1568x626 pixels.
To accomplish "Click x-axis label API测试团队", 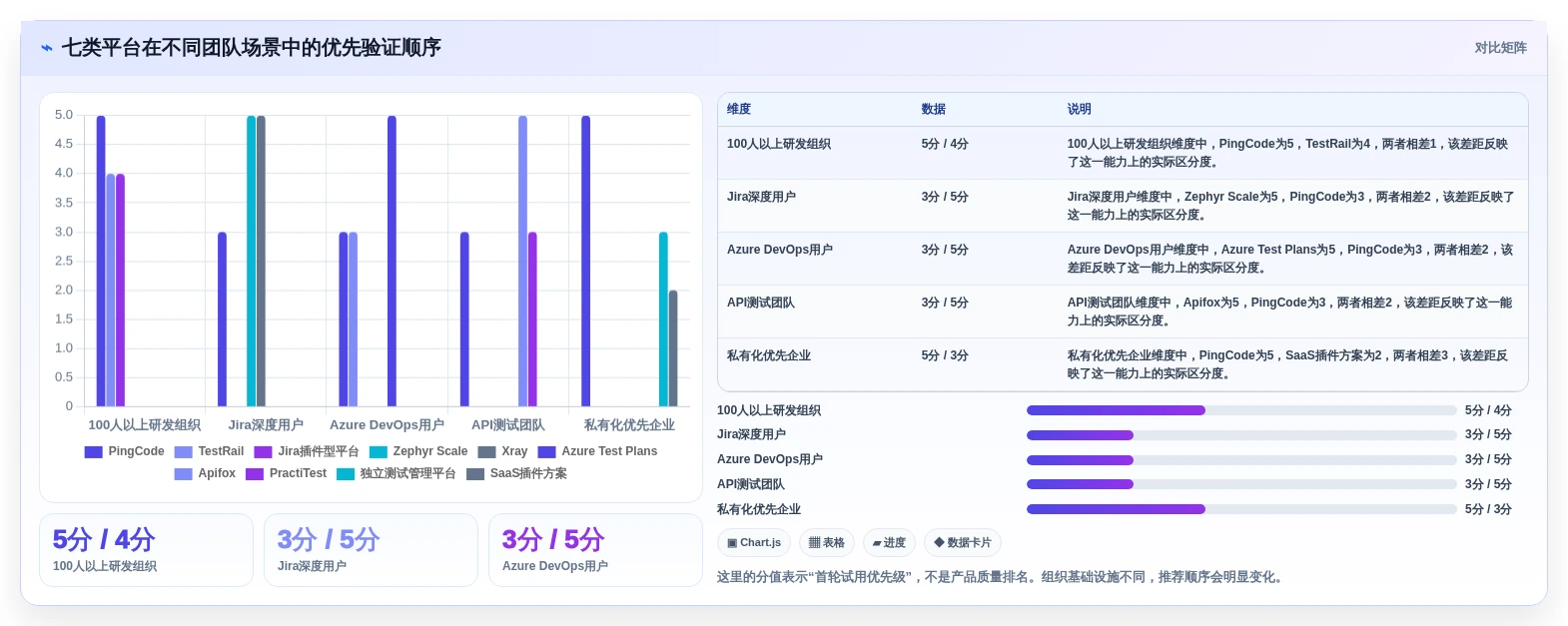I will pyautogui.click(x=508, y=425).
